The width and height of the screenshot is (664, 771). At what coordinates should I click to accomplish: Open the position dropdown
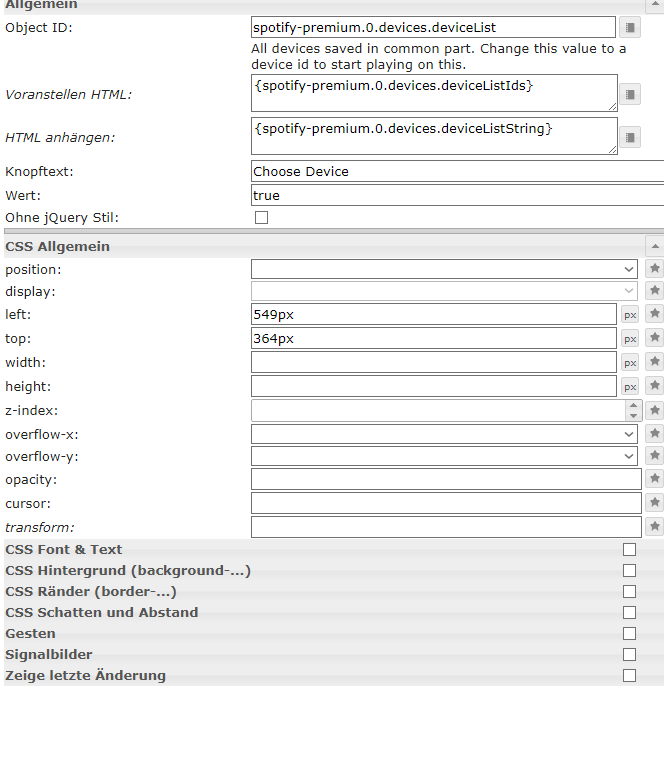click(444, 269)
